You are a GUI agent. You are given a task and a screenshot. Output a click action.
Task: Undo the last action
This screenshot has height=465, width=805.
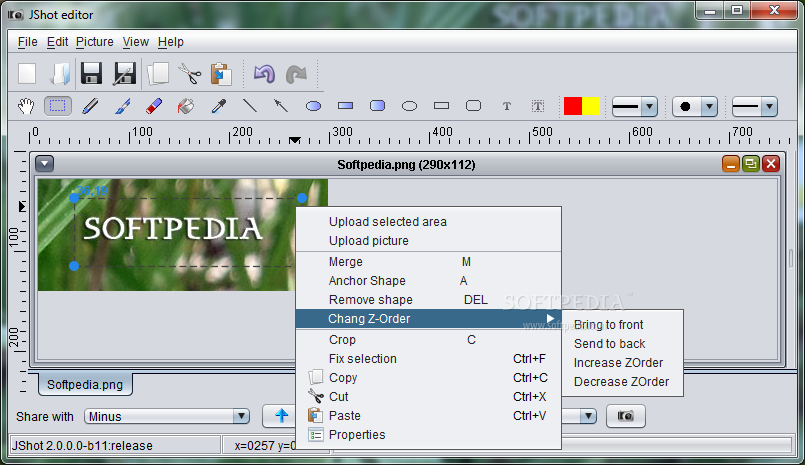(264, 74)
